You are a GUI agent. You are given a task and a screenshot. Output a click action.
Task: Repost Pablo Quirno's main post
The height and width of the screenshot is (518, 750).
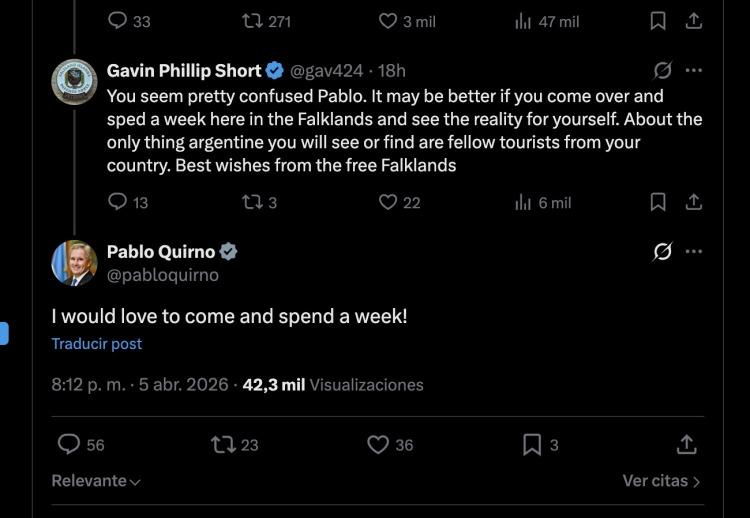point(223,444)
